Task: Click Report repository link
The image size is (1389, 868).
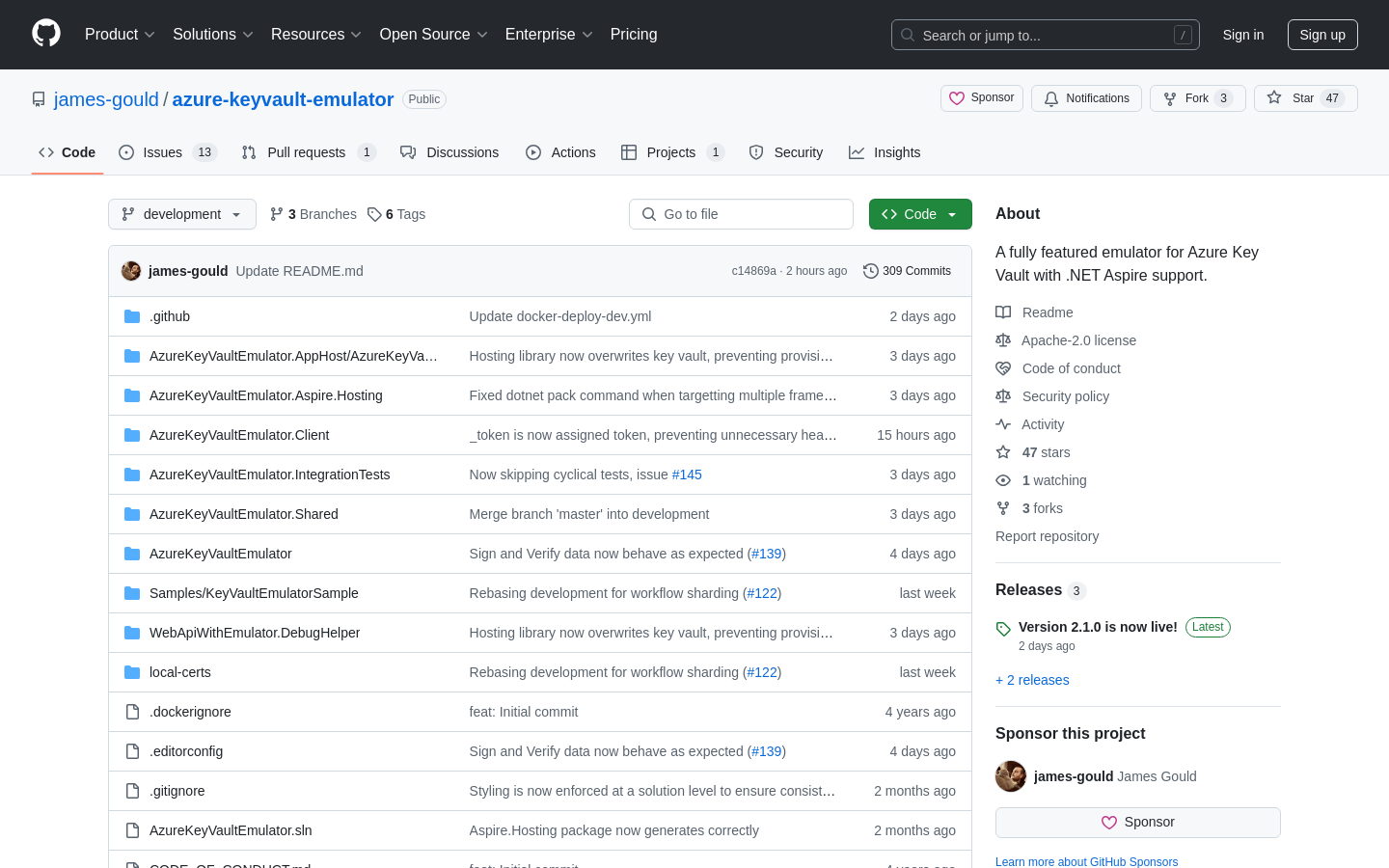Action: pyautogui.click(x=1047, y=536)
